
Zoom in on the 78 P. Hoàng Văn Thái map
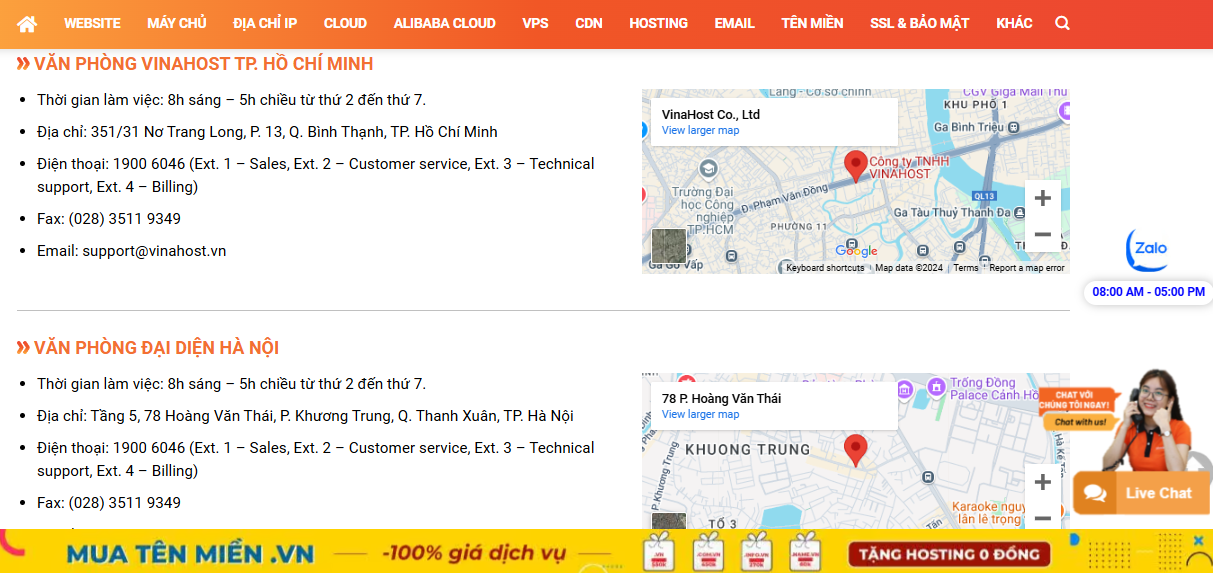(x=1042, y=482)
